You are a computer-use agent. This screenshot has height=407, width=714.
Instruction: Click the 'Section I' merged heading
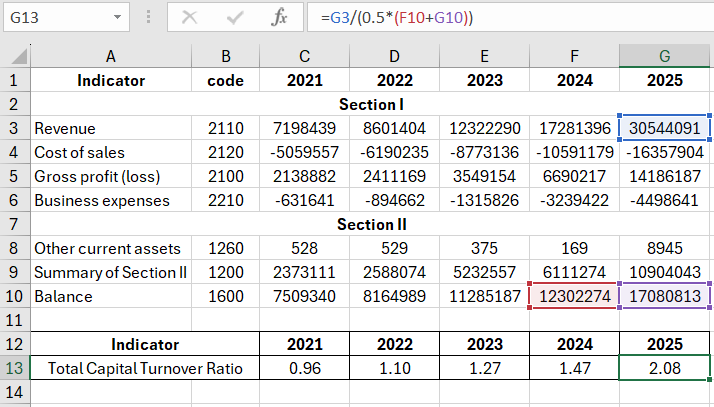pyautogui.click(x=370, y=104)
